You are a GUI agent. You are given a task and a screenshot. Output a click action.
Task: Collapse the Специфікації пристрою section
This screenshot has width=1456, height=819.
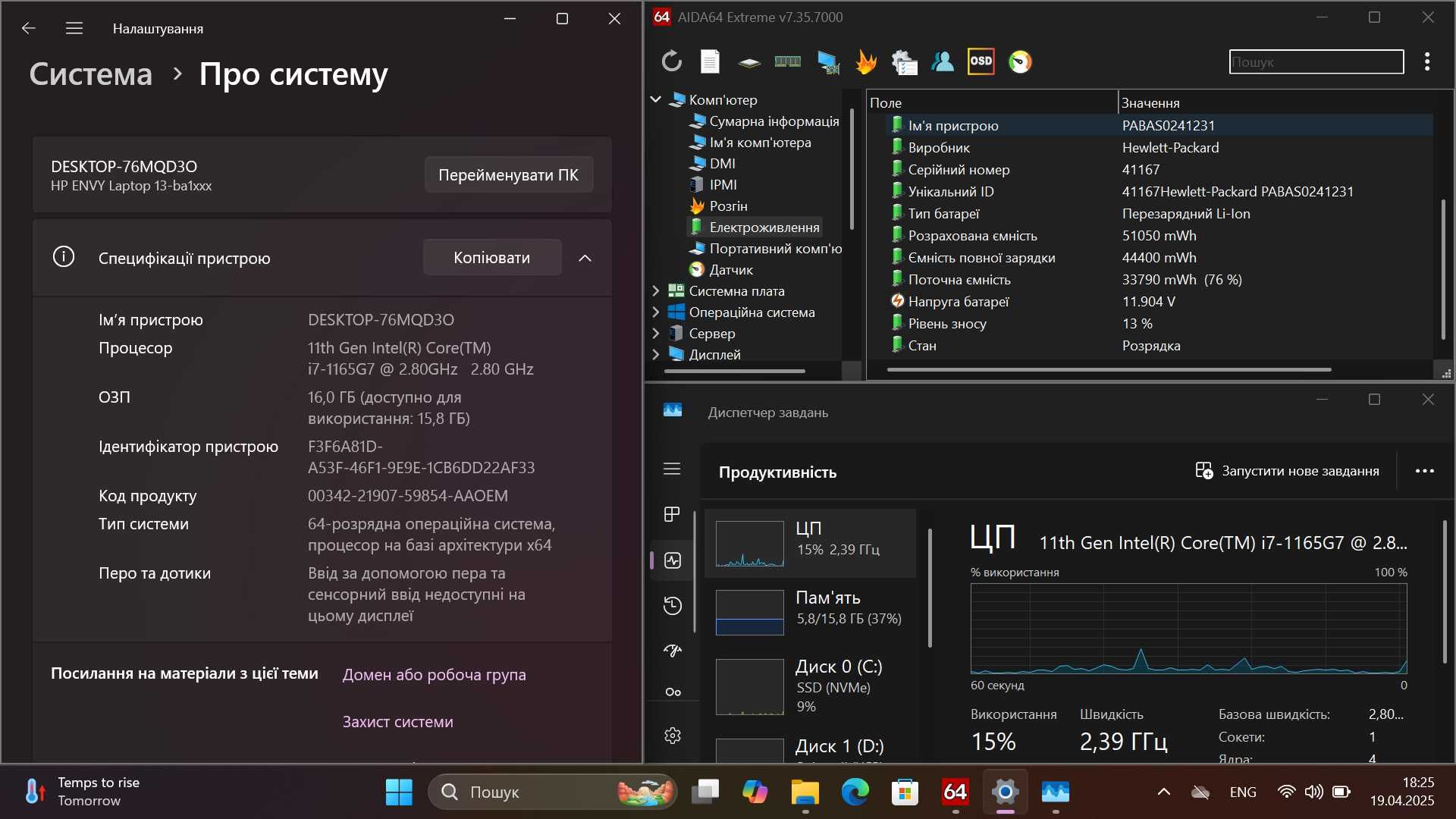click(585, 258)
